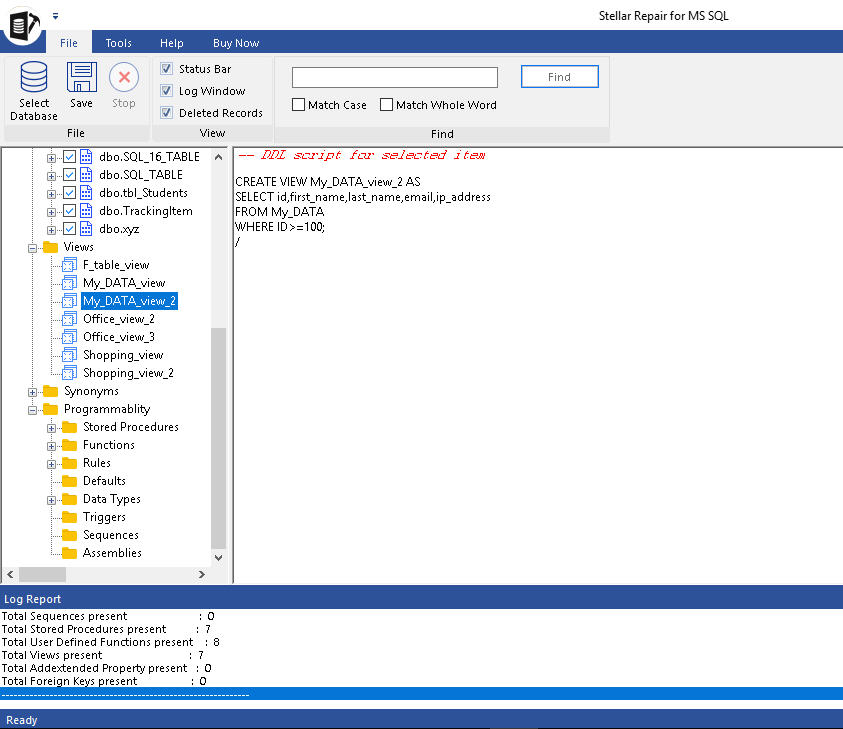Click the Save disk icon
This screenshot has height=729, width=843.
click(81, 78)
